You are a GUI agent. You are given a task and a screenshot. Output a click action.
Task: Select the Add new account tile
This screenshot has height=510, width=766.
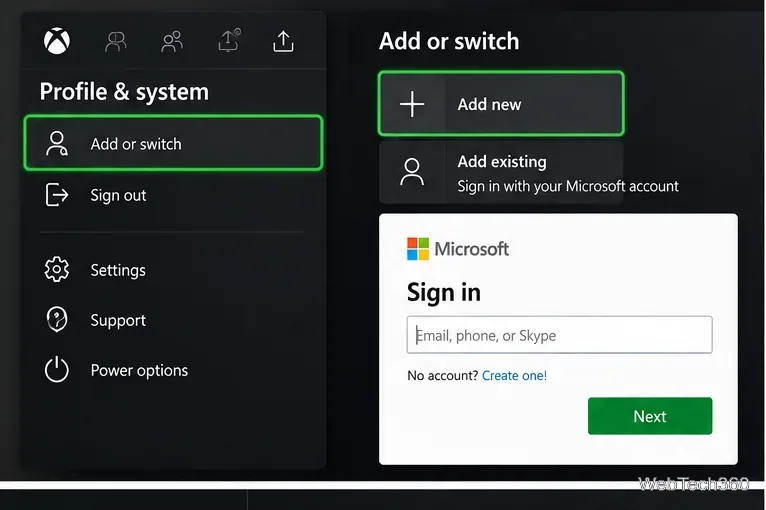501,104
